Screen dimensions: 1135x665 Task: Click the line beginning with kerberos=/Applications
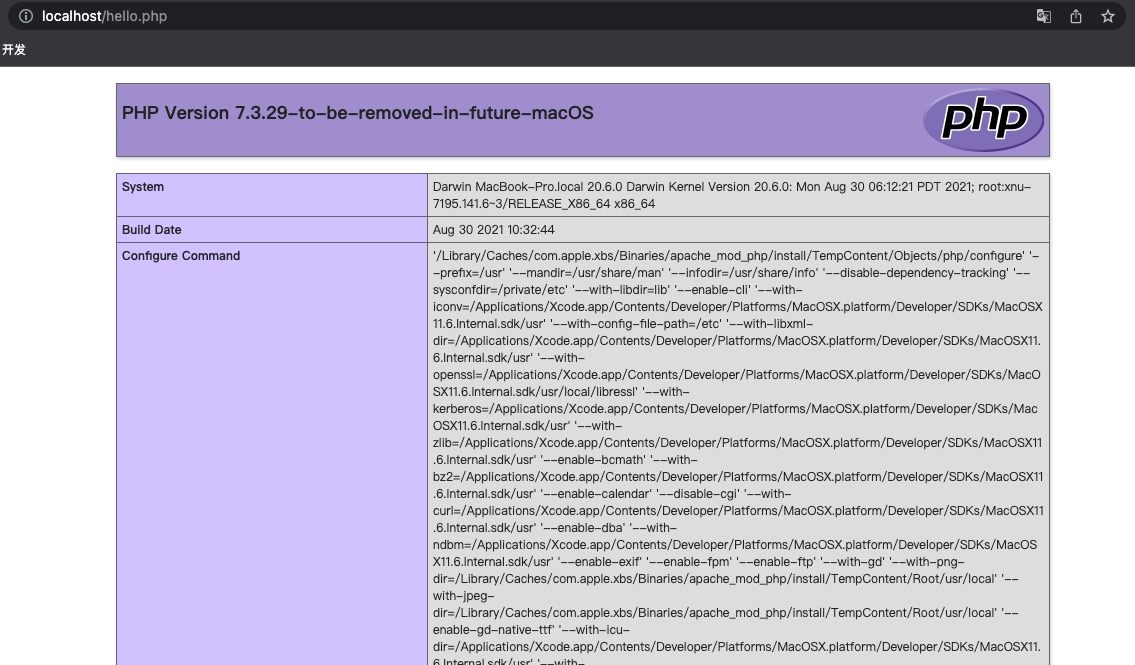click(x=735, y=409)
